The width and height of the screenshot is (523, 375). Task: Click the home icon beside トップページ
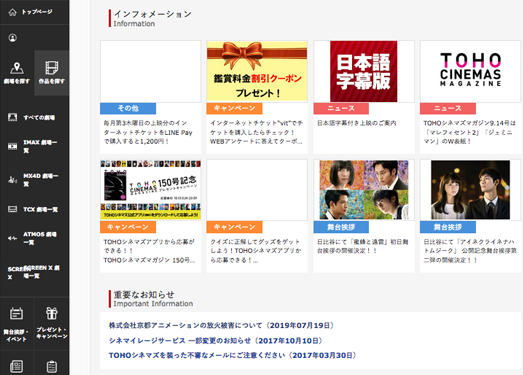[x=12, y=12]
